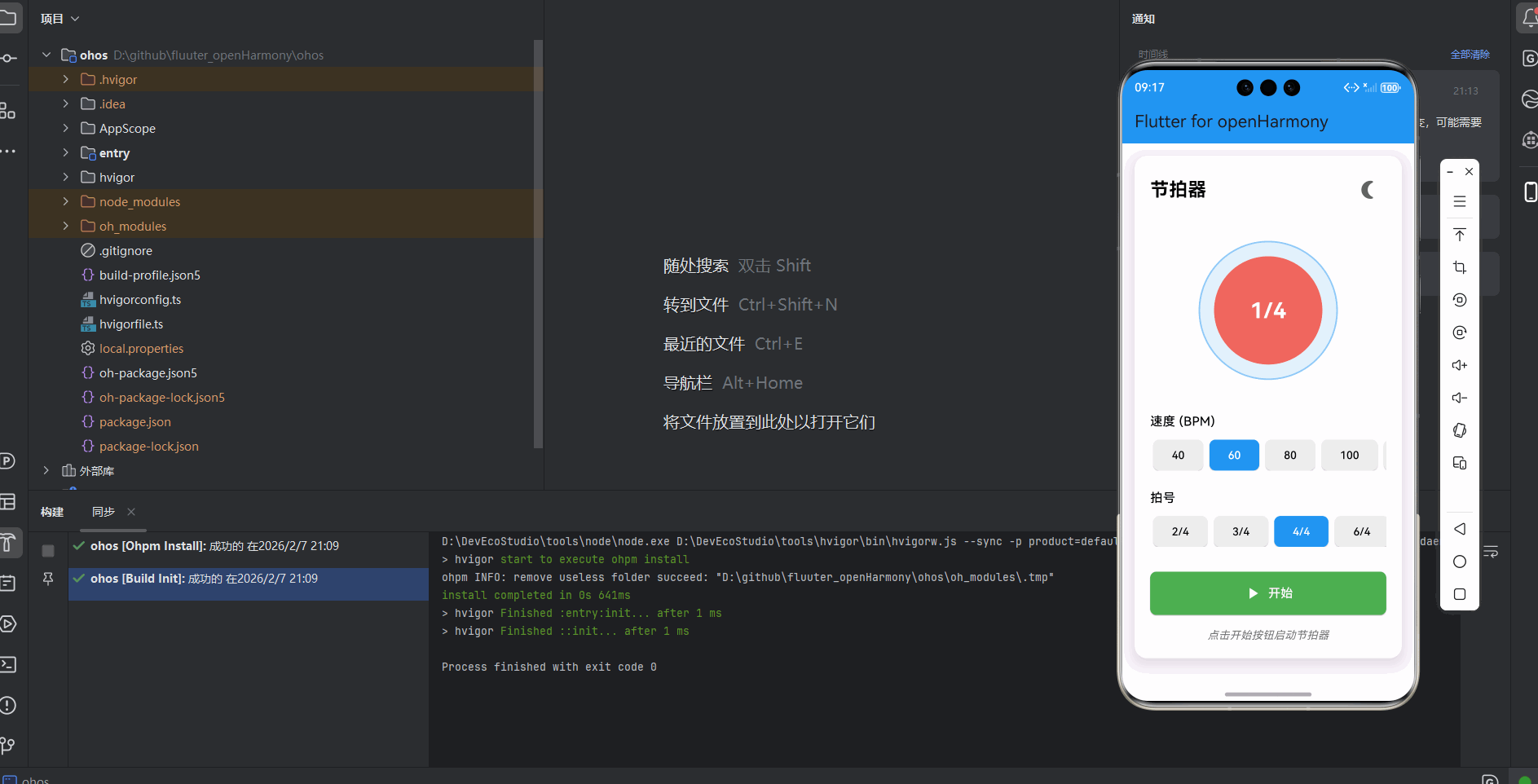
Task: Click the project tree vertical scrollbar
Action: coord(538,244)
